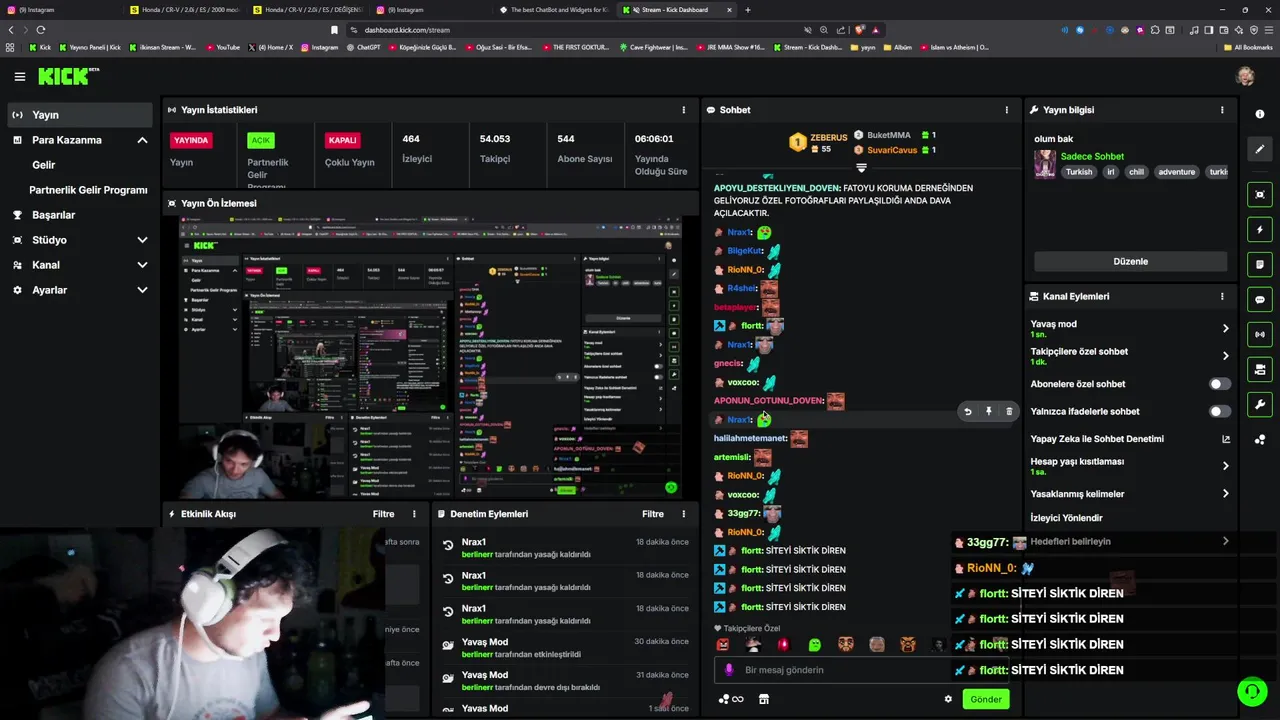The height and width of the screenshot is (720, 1280).
Task: Select the angry red face emote
Action: coord(723,645)
